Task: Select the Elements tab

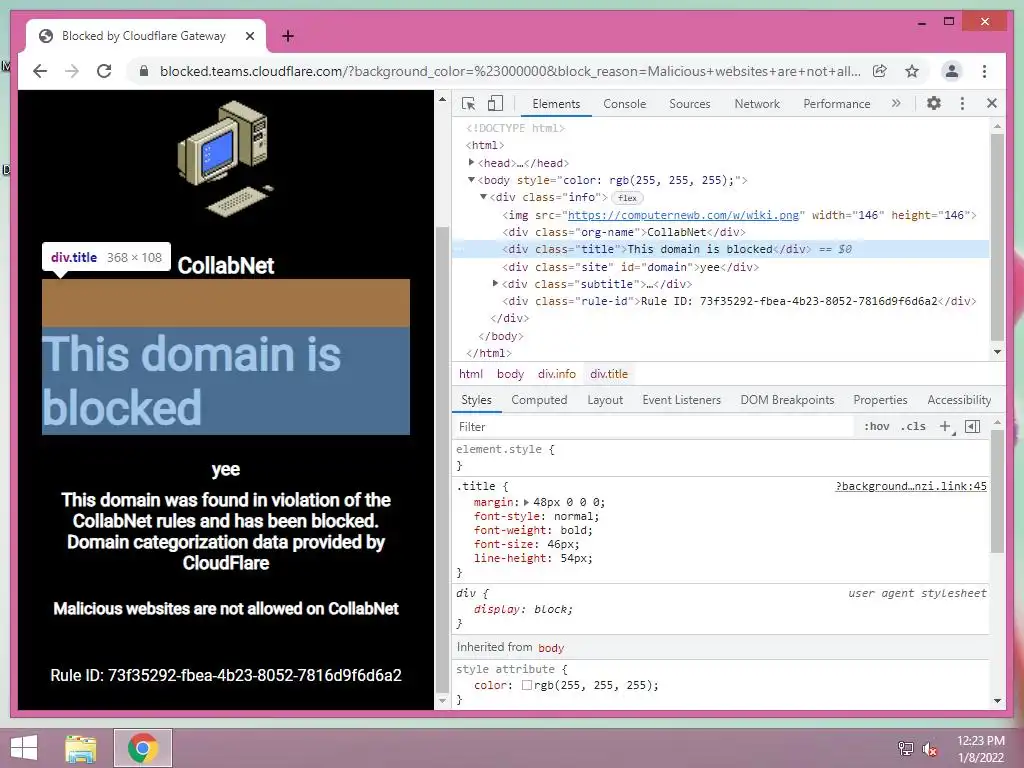Action: [556, 104]
